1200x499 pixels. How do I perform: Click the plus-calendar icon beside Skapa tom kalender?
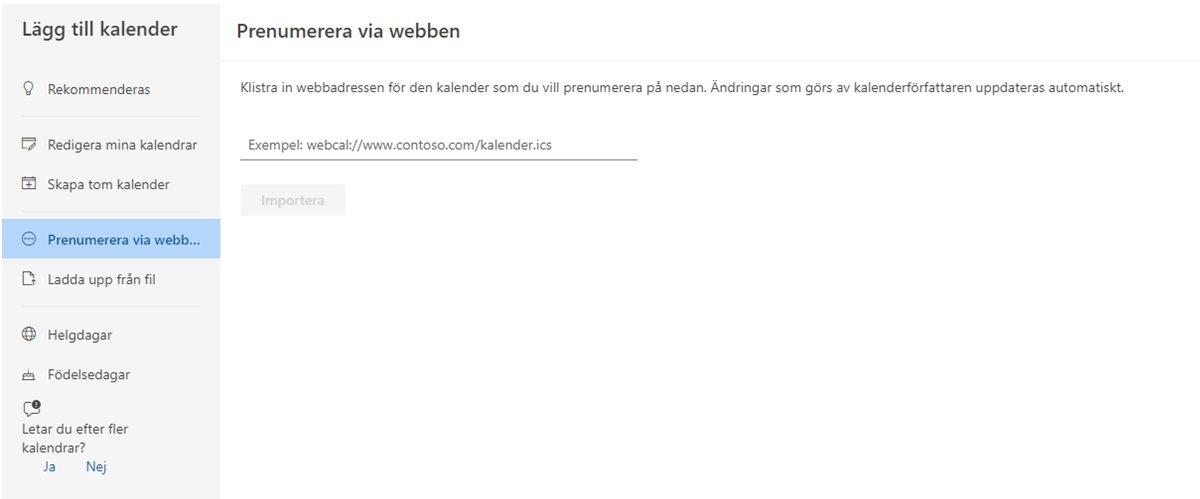point(29,184)
